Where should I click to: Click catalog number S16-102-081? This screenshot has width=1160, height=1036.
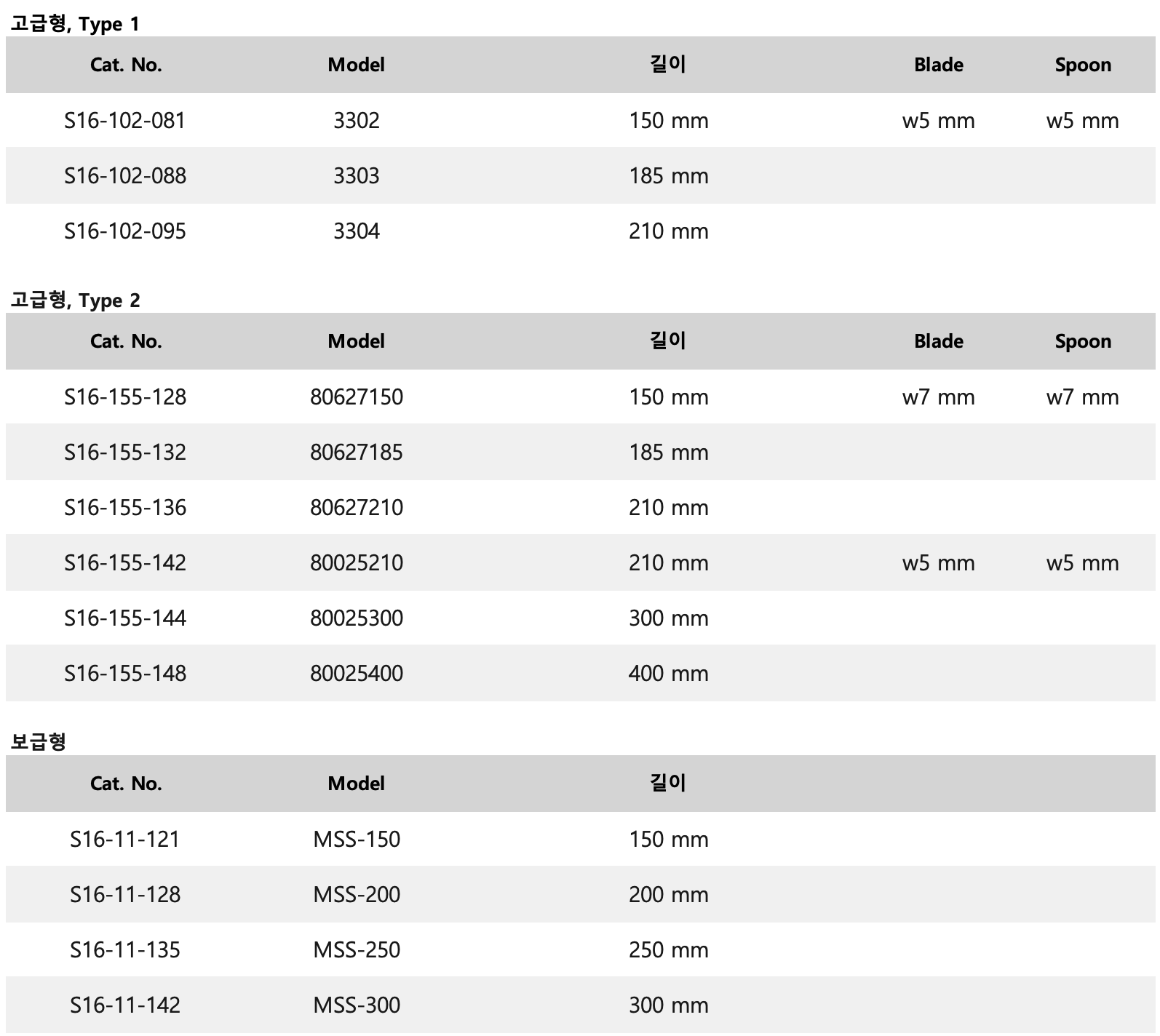pos(125,121)
